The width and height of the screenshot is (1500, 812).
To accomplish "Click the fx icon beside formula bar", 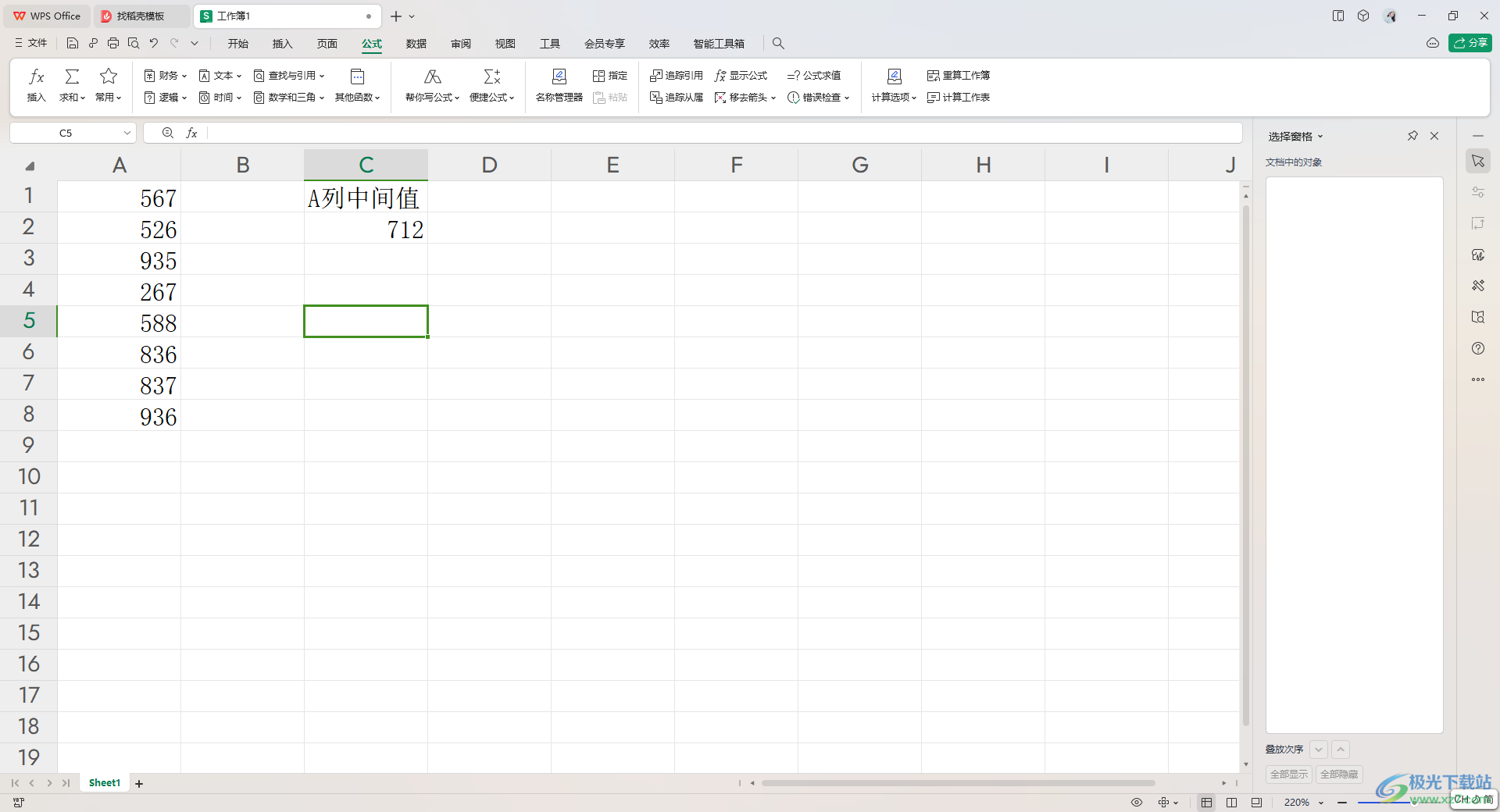I will [x=191, y=134].
